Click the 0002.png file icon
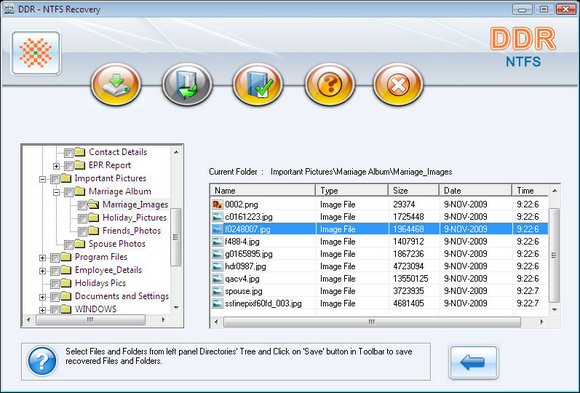 [218, 204]
